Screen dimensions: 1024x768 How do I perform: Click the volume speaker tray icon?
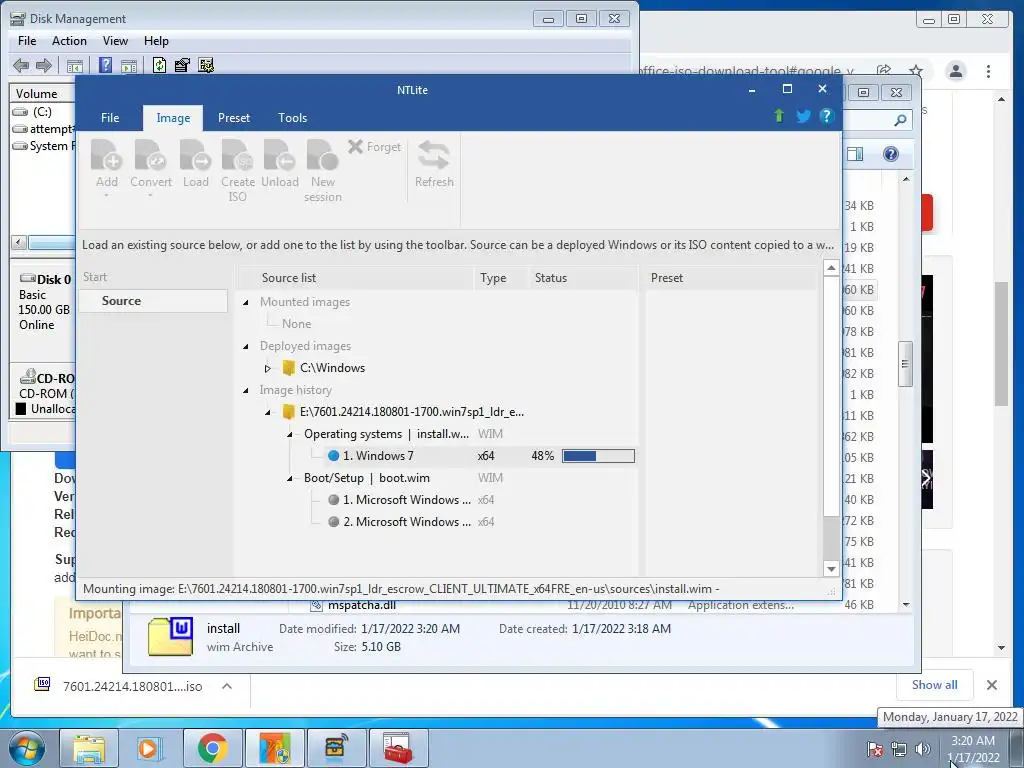click(x=923, y=749)
